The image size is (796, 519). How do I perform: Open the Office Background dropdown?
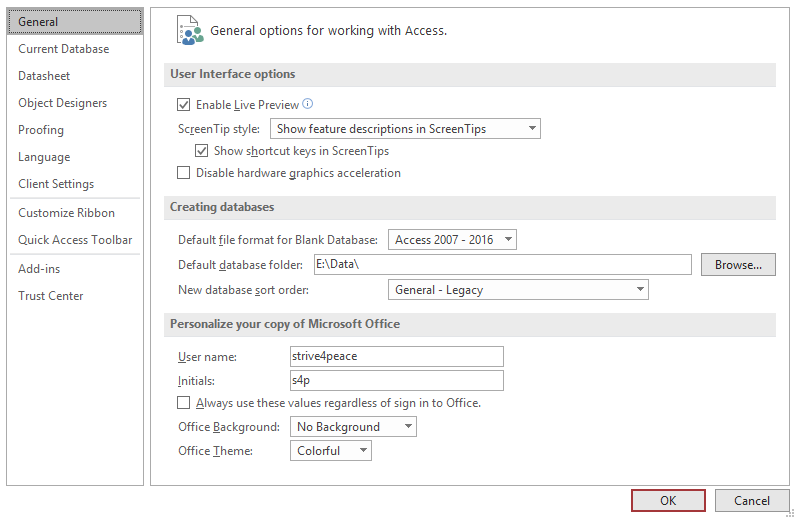[353, 427]
